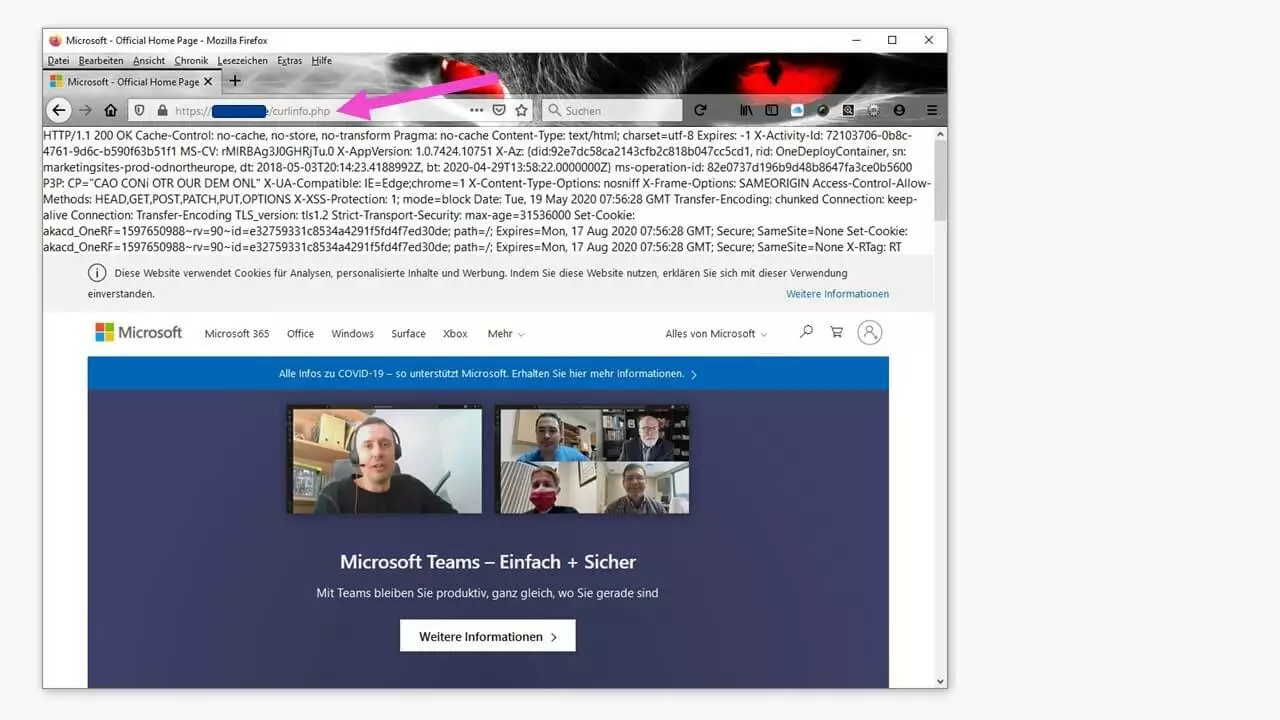Click the forward navigation arrow
The height and width of the screenshot is (720, 1280).
tap(86, 110)
